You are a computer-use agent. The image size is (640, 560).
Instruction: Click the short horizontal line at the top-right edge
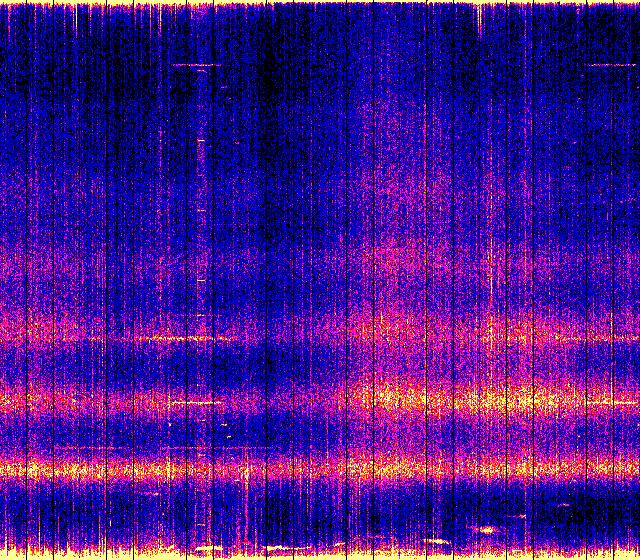[610, 65]
